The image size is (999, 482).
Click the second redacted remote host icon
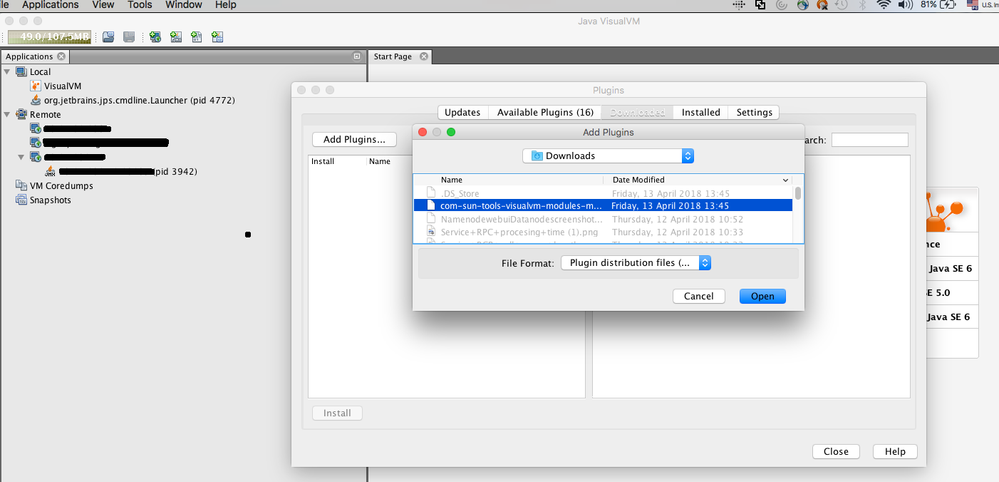[36, 143]
